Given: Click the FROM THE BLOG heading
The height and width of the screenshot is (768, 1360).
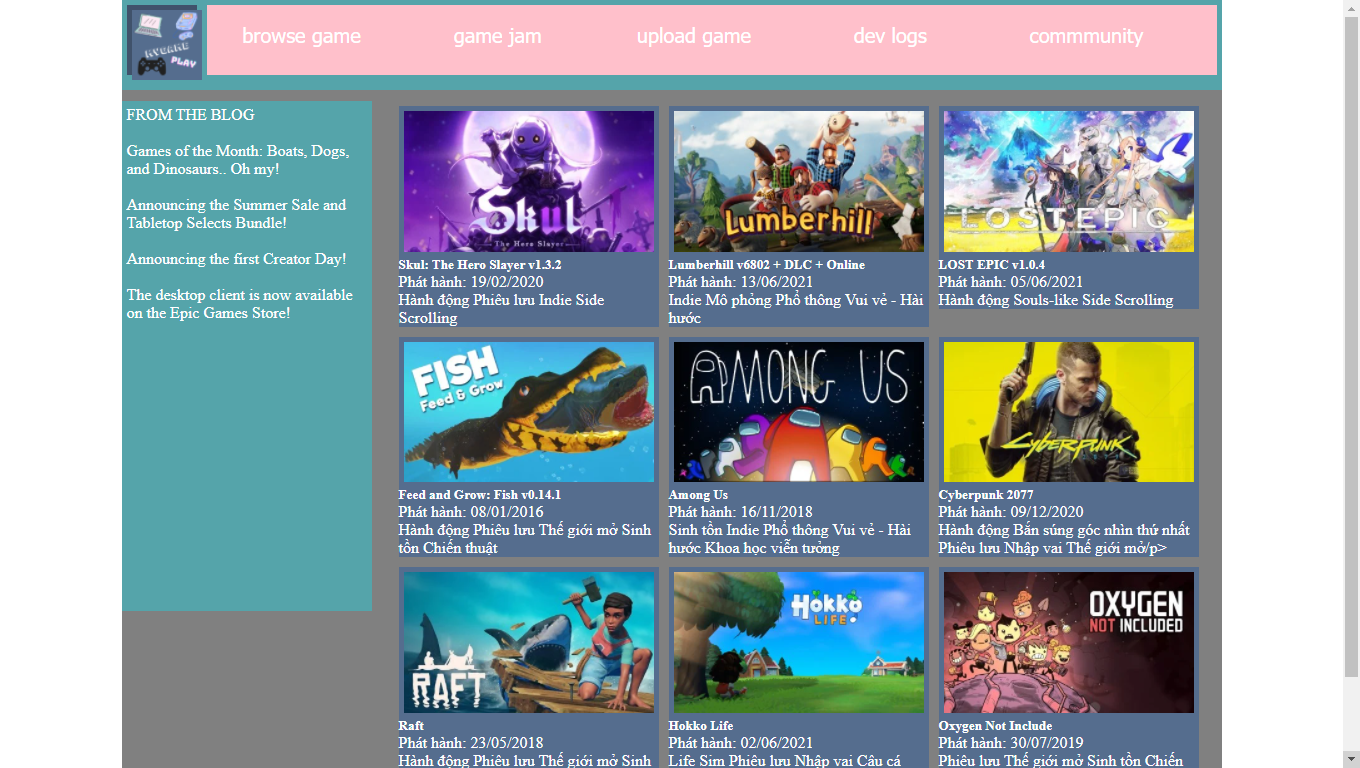Looking at the screenshot, I should [191, 115].
